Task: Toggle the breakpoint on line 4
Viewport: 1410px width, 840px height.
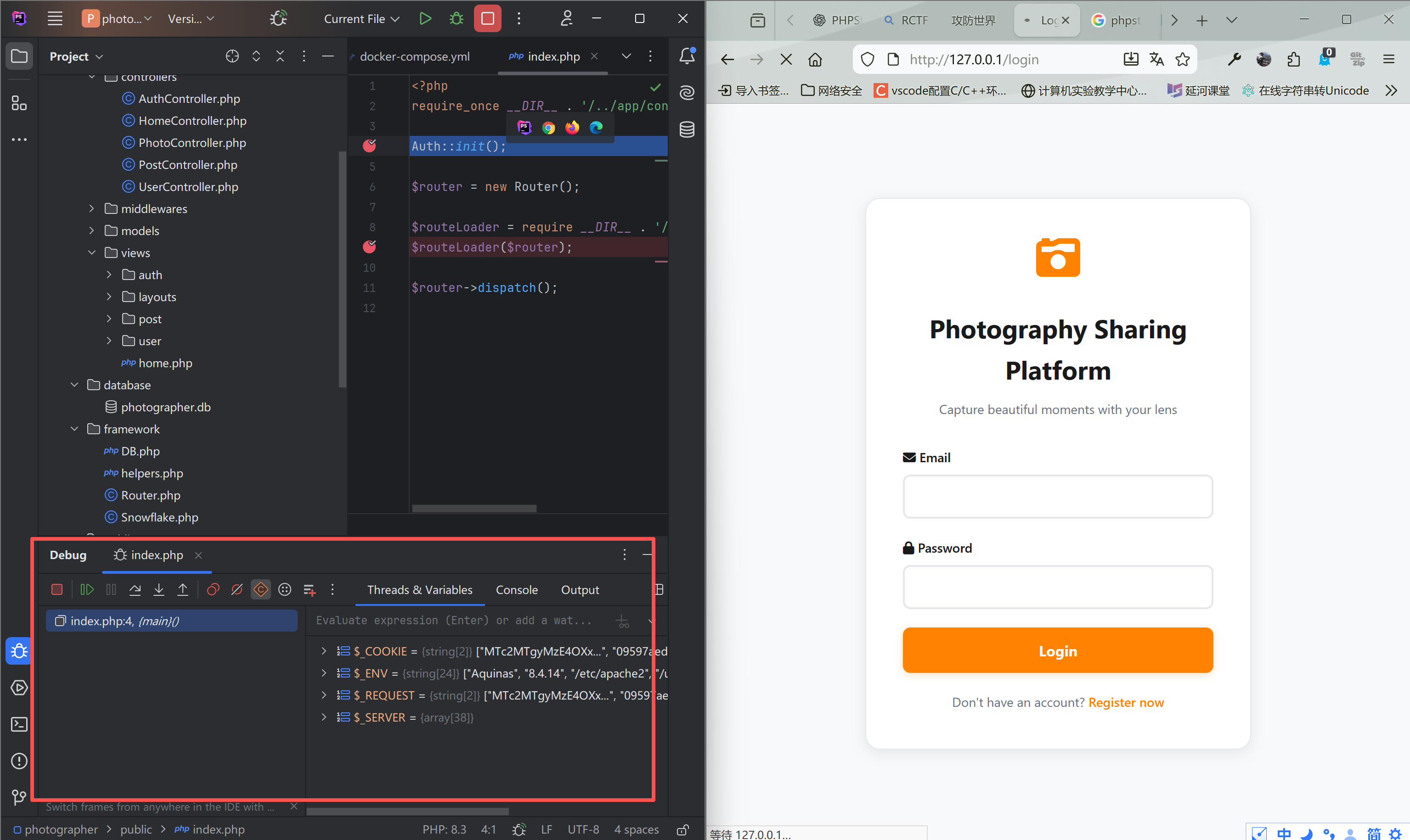Action: click(369, 146)
